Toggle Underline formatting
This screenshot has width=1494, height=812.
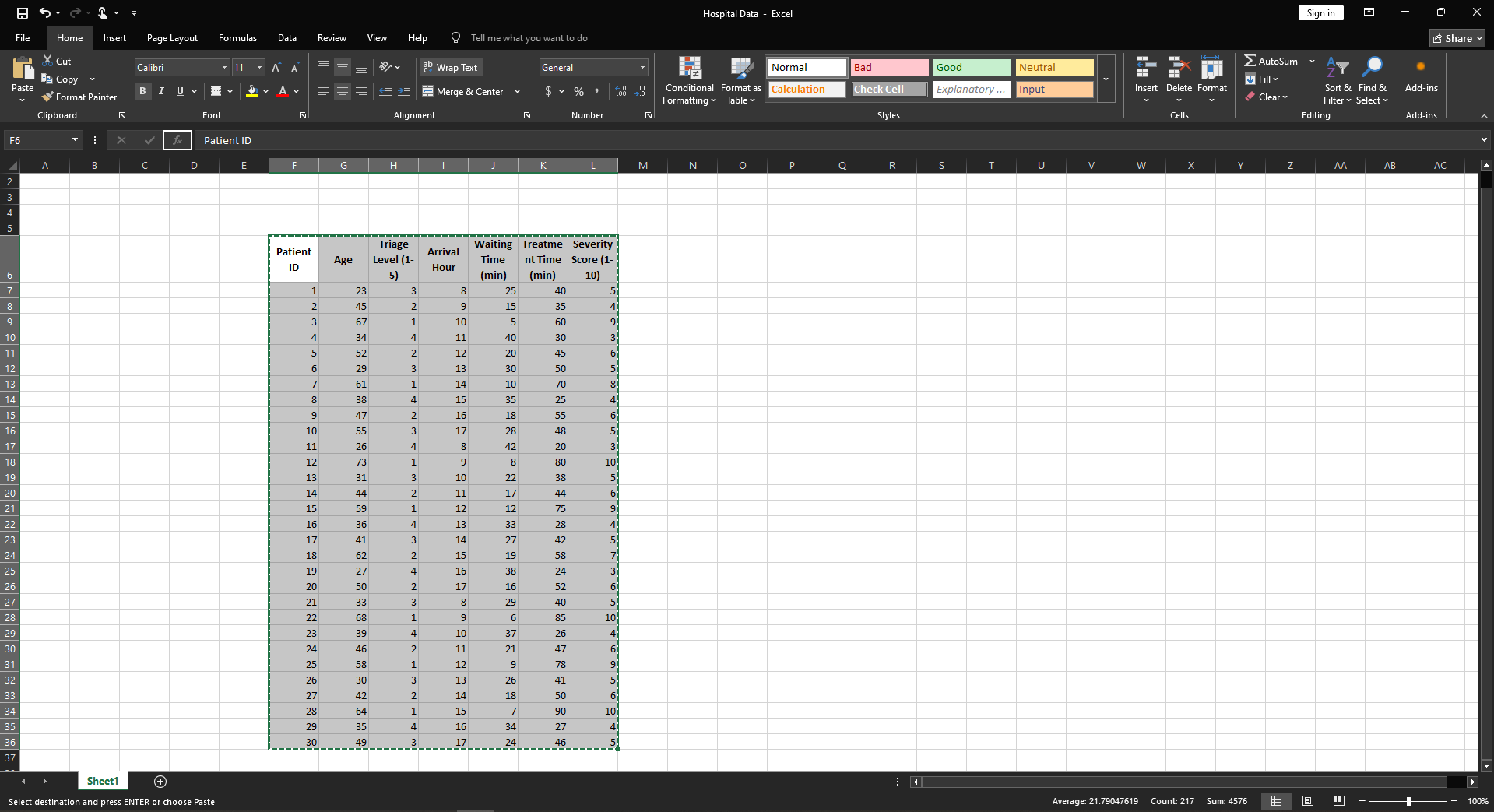click(x=180, y=91)
